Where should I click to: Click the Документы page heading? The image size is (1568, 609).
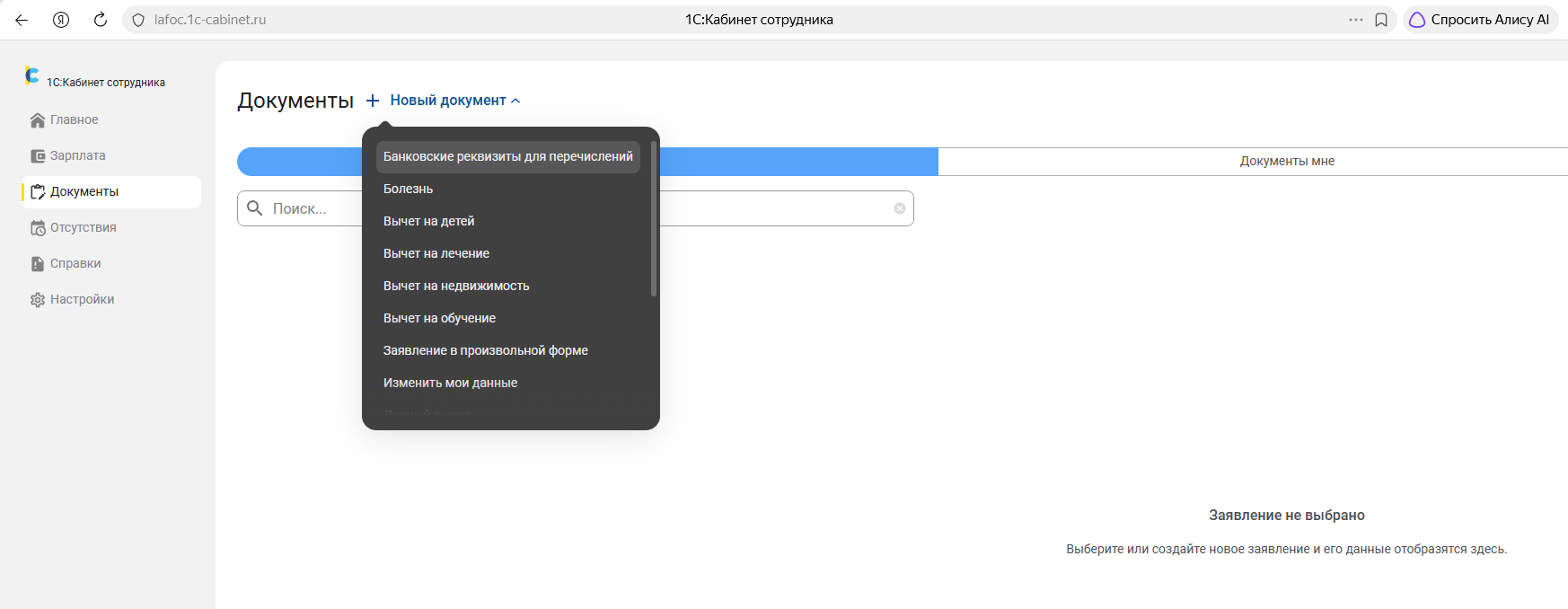click(295, 101)
